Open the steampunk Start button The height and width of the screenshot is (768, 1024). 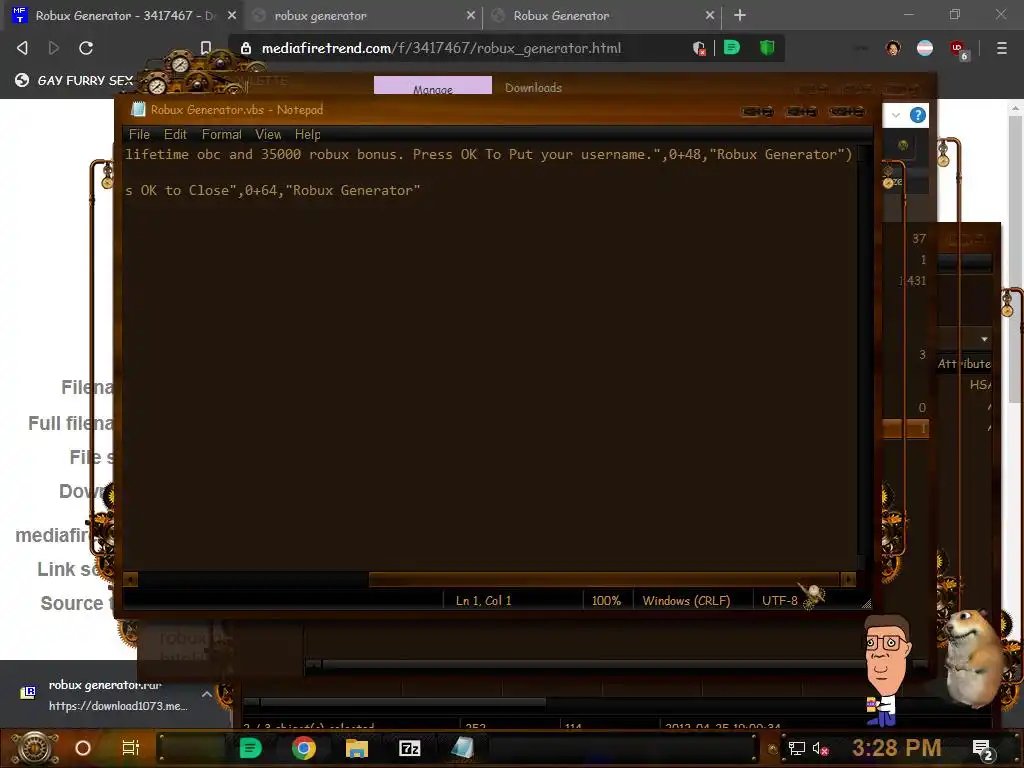click(x=34, y=748)
